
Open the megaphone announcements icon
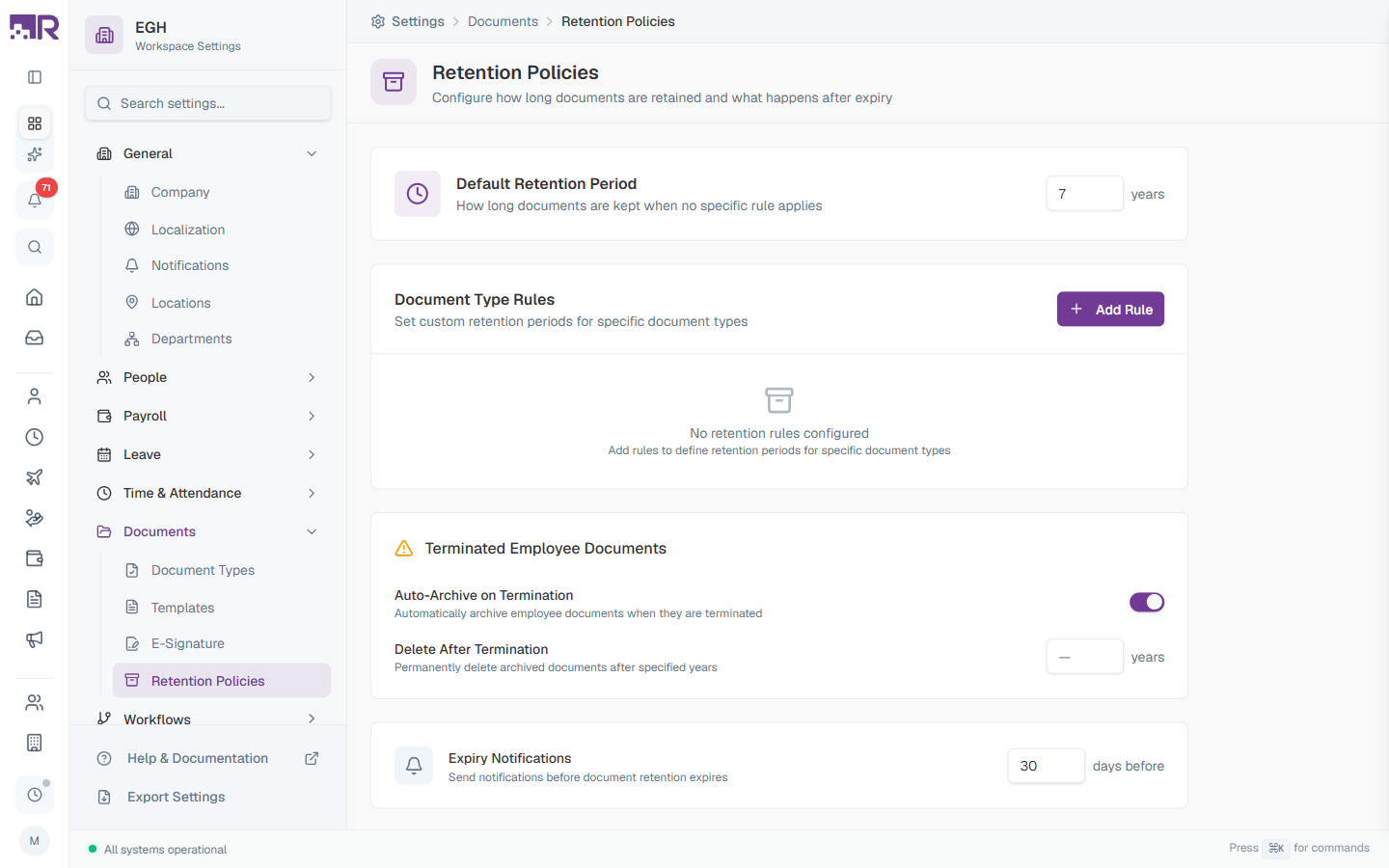pos(35,639)
